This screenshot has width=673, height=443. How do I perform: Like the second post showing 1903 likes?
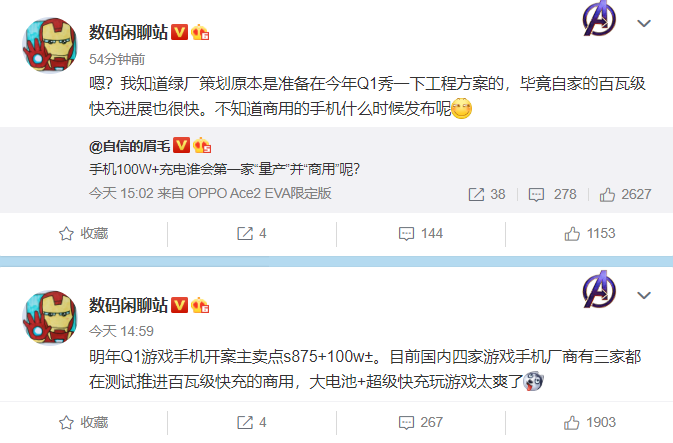(x=589, y=422)
